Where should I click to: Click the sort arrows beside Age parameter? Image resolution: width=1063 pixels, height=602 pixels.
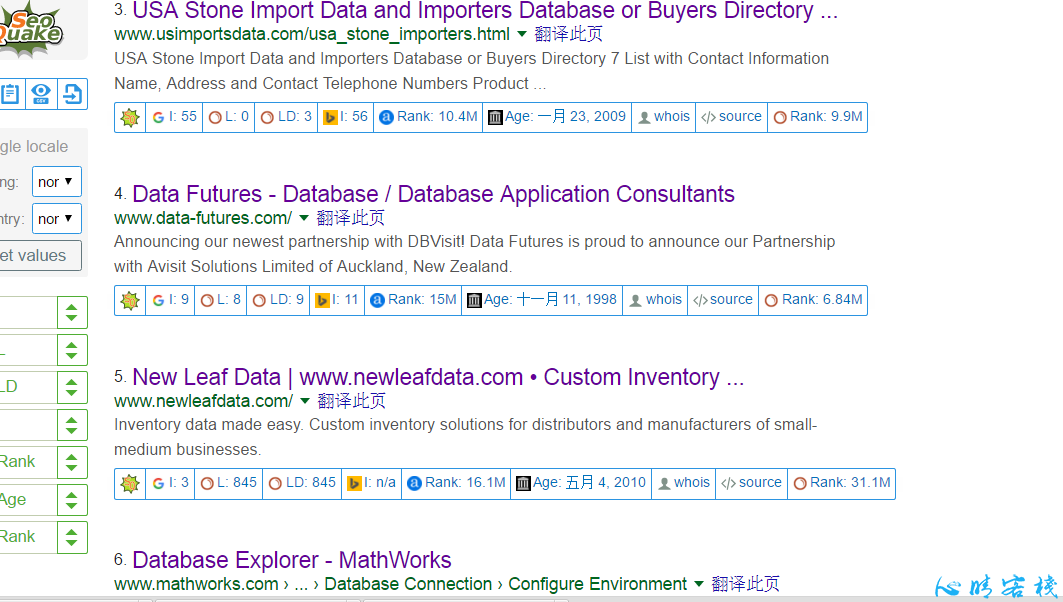(x=72, y=500)
